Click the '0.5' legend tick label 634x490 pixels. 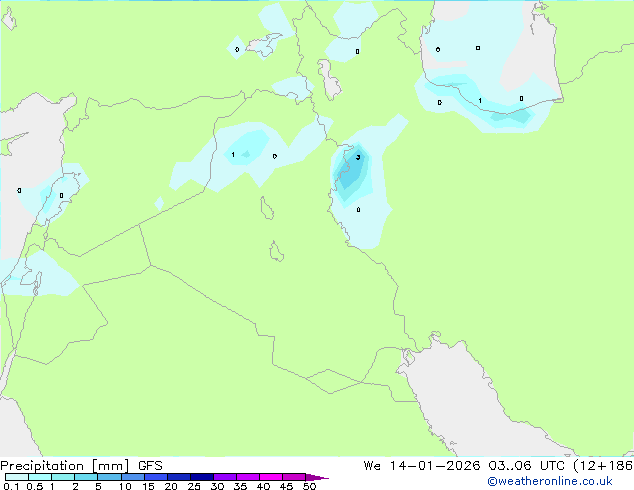click(34, 486)
